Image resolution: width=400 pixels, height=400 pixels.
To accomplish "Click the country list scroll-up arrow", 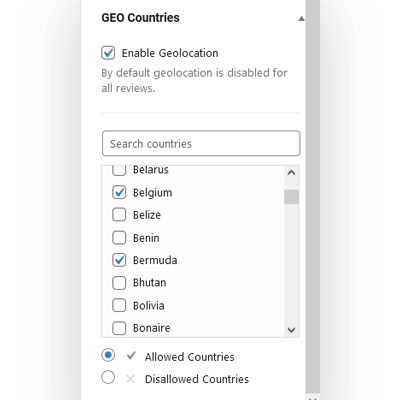I will [x=291, y=173].
